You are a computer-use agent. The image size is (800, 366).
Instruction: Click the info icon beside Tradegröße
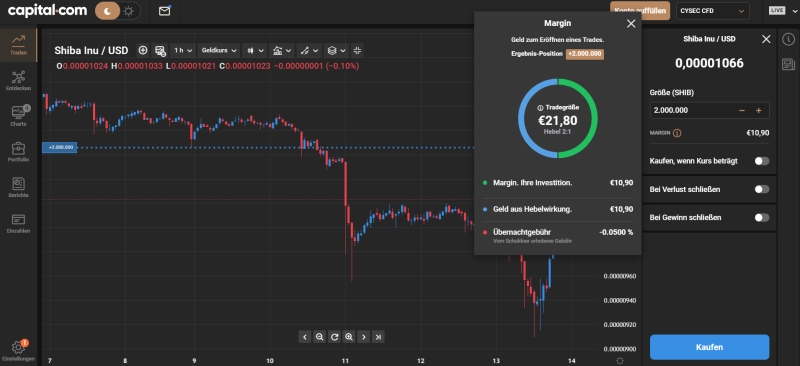(x=540, y=108)
